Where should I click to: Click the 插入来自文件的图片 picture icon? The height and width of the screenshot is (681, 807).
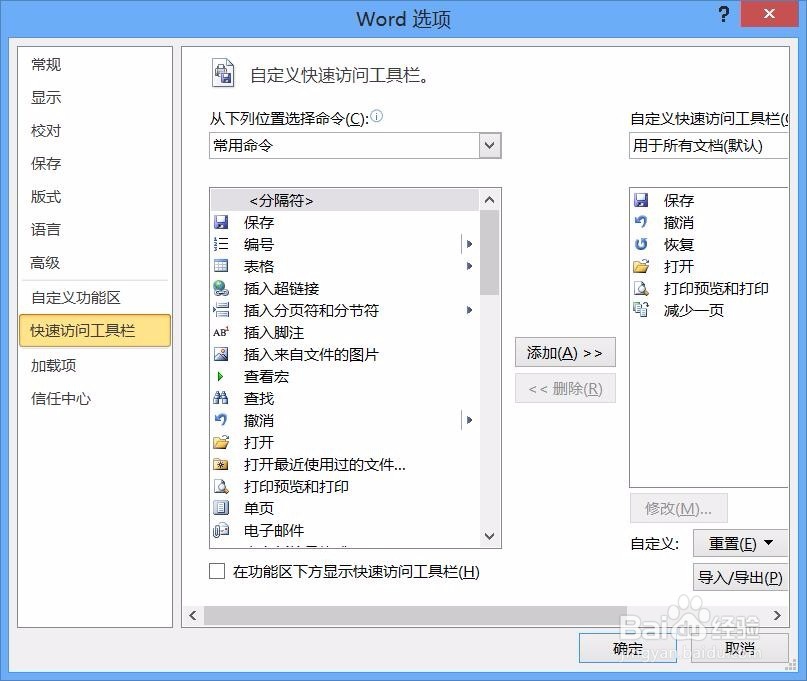pos(221,354)
